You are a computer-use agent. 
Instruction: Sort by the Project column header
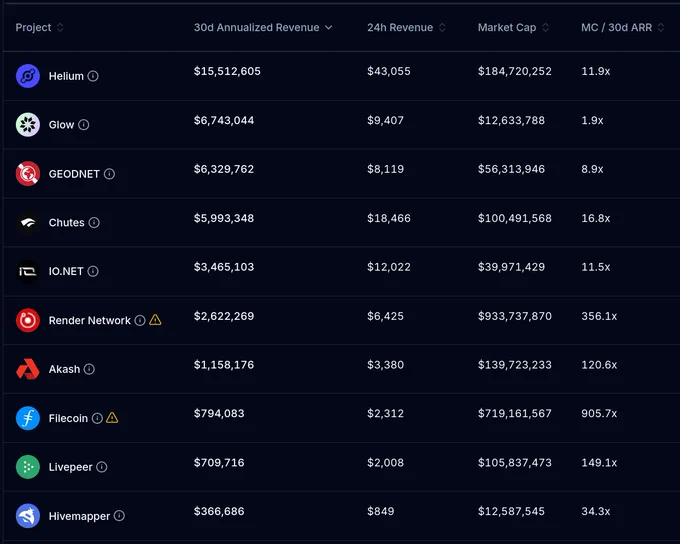click(x=39, y=27)
